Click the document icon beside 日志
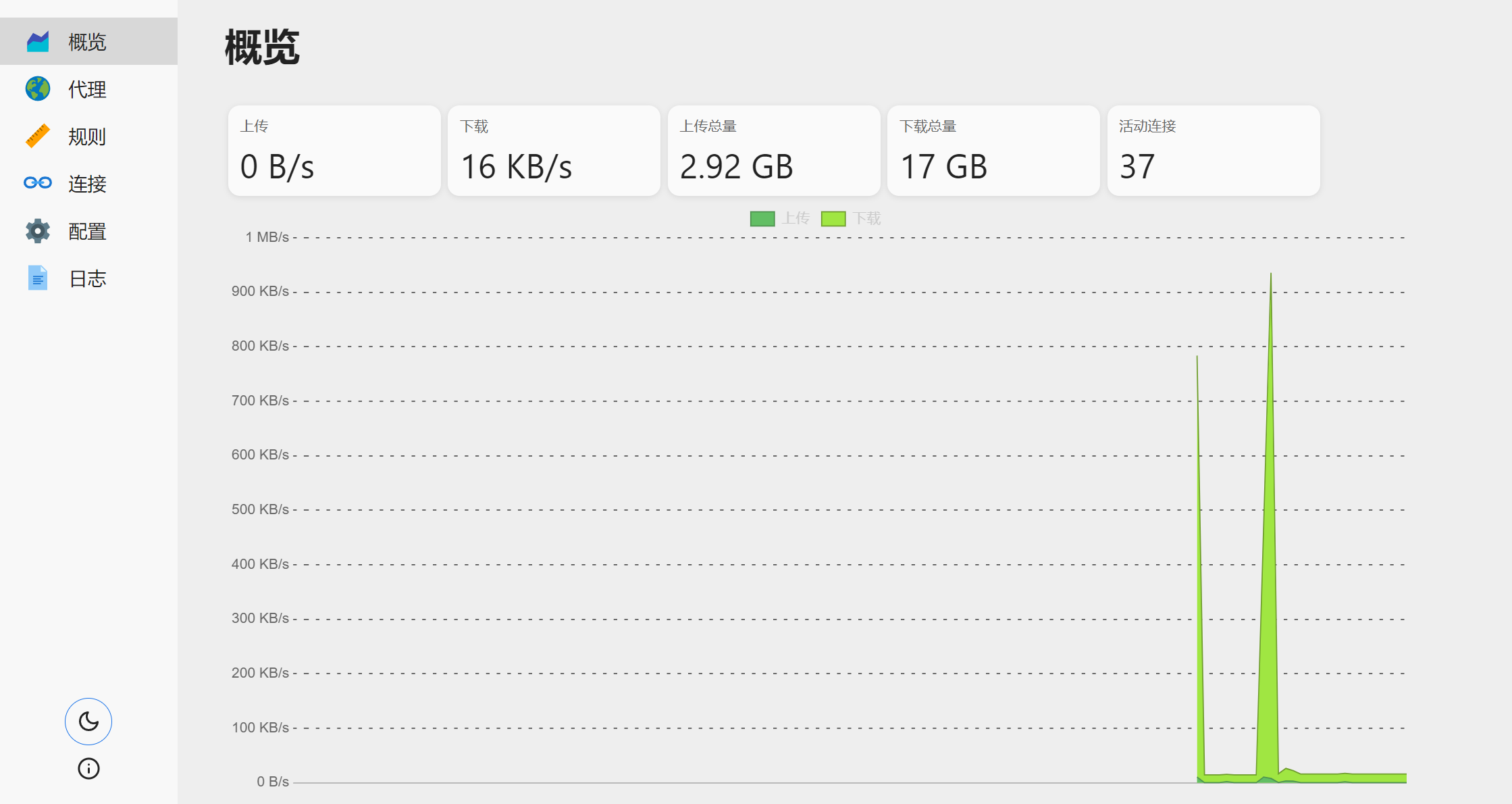Screen dimensions: 1512x804 (x=38, y=278)
